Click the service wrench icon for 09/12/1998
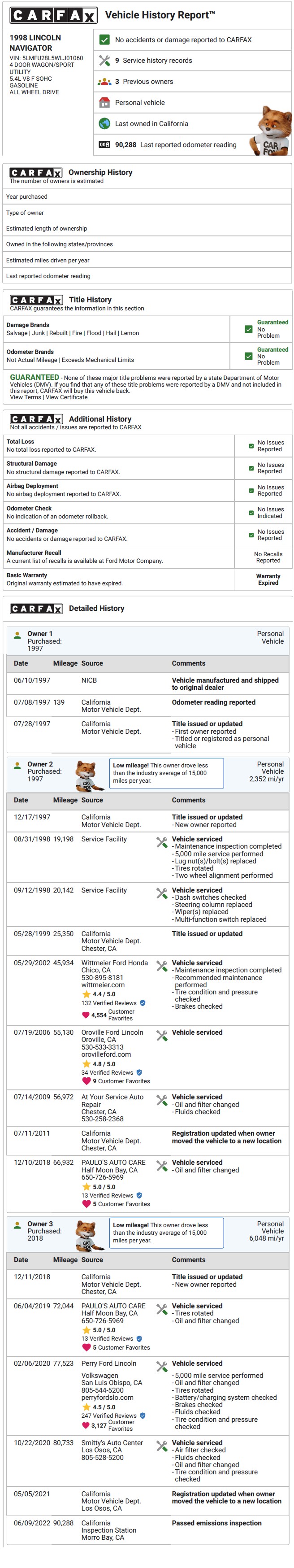This screenshot has width=294, height=1568. (x=162, y=893)
